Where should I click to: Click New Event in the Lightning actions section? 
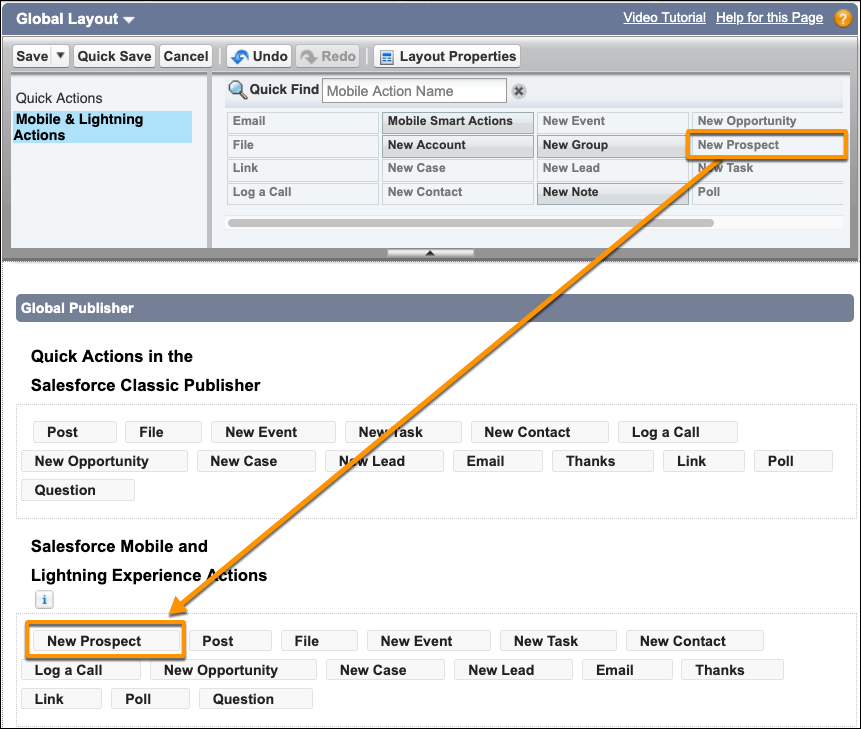pyautogui.click(x=428, y=641)
